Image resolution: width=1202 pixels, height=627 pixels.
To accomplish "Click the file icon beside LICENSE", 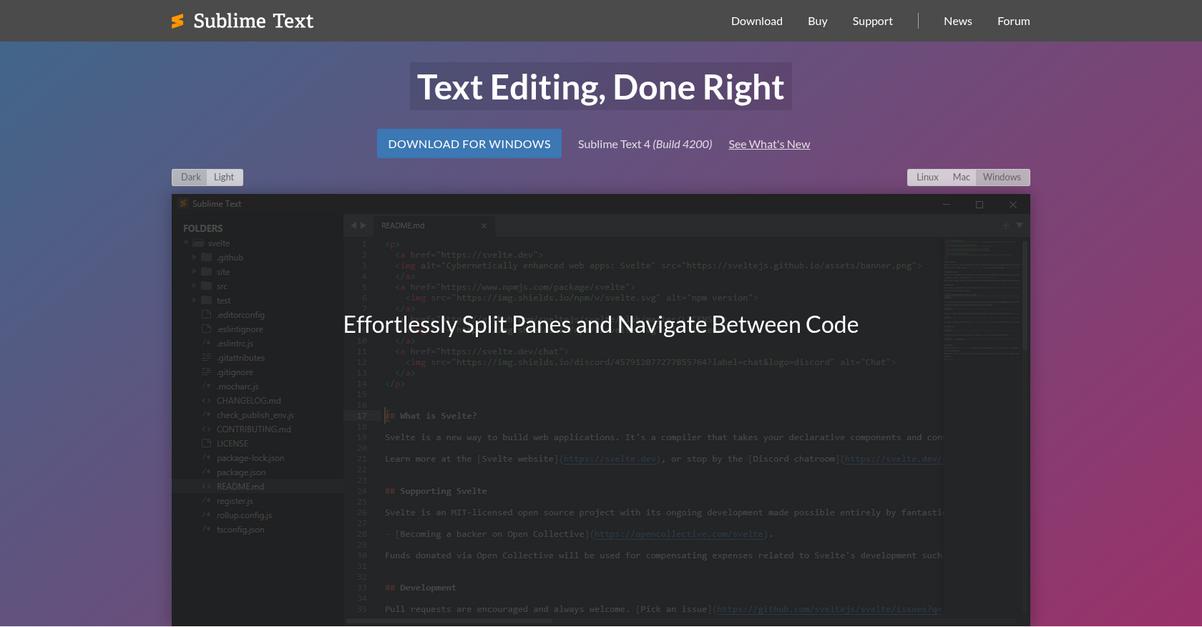I will (207, 444).
